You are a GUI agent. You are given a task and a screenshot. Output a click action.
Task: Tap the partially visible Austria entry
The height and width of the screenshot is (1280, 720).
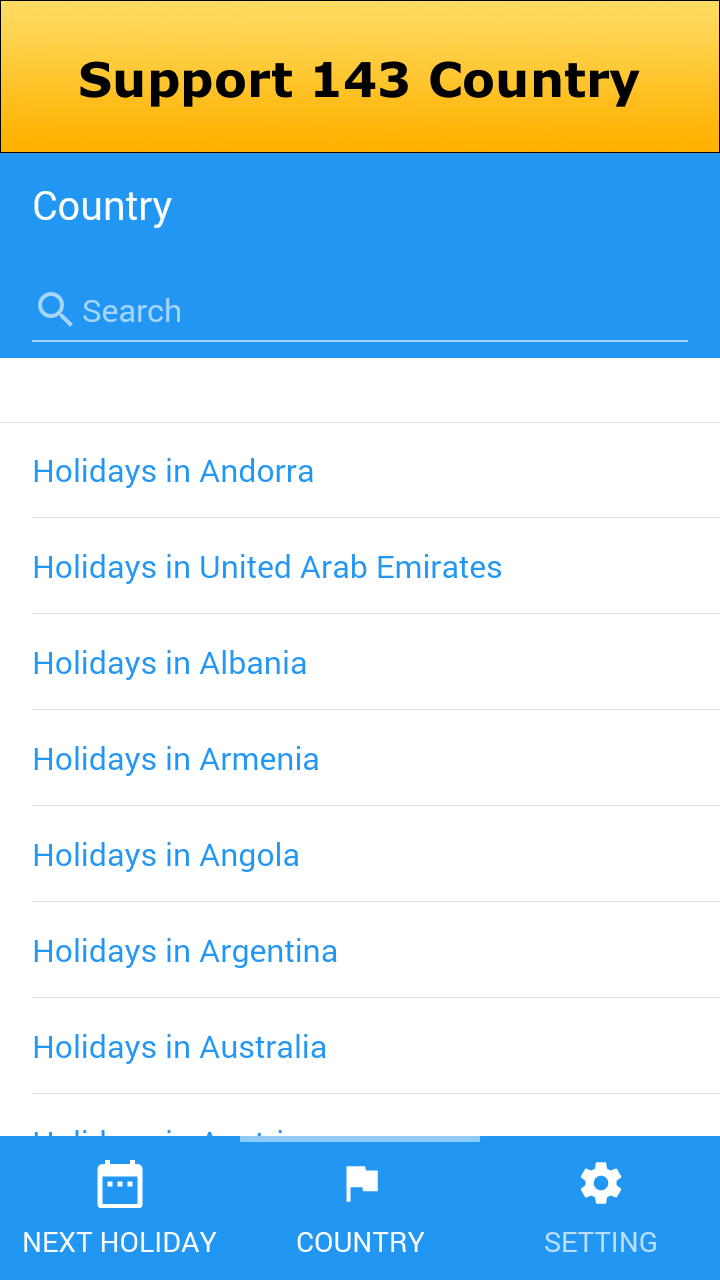coord(160,1131)
